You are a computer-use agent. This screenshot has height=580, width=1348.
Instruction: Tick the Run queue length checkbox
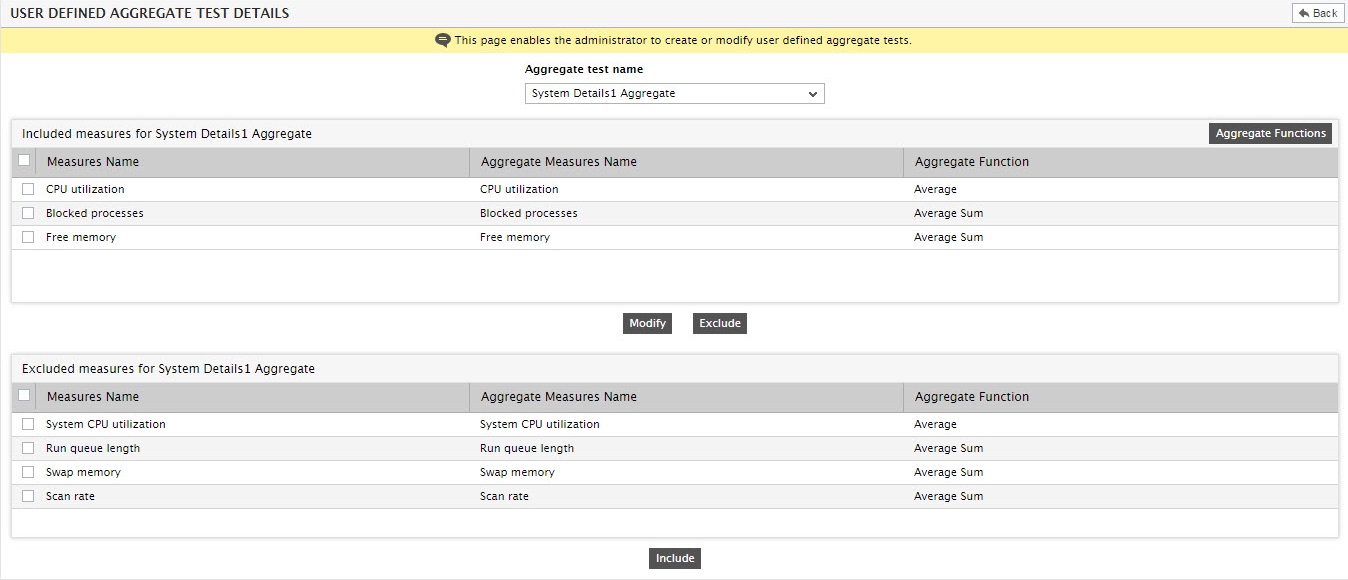28,448
